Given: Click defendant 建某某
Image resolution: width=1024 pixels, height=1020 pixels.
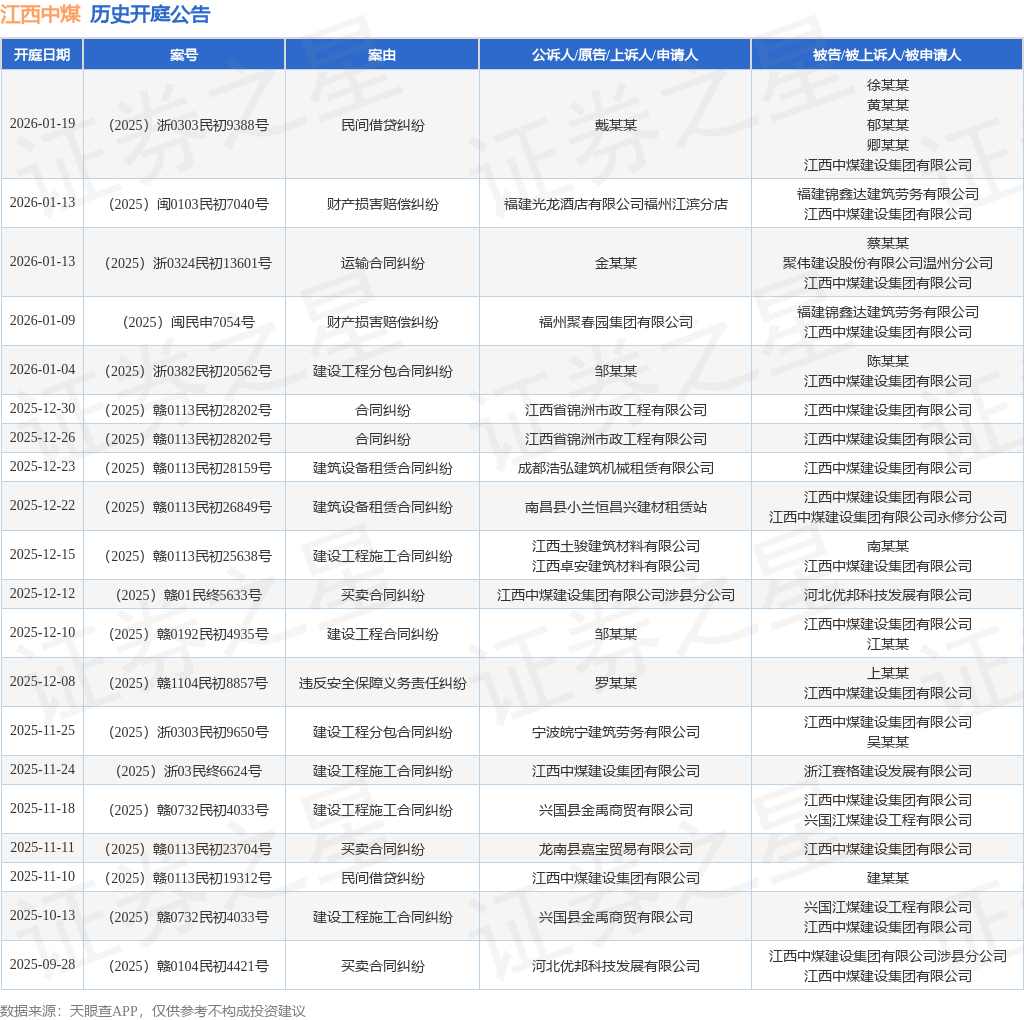Looking at the screenshot, I should coord(888,878).
